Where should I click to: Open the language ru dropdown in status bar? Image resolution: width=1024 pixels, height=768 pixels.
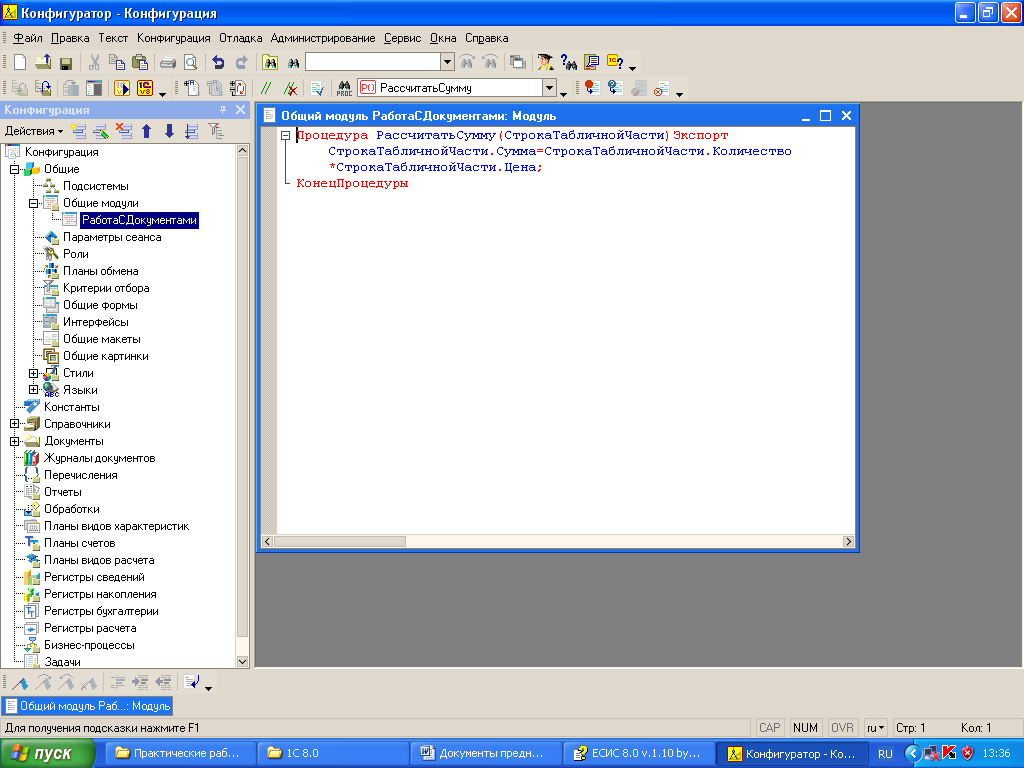(875, 728)
